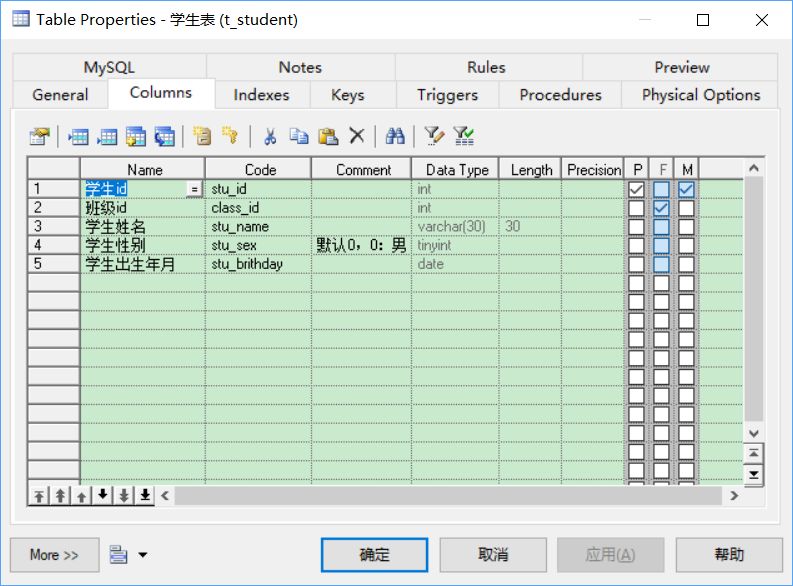Jump to the last row with the bottom scroll button

(754, 474)
